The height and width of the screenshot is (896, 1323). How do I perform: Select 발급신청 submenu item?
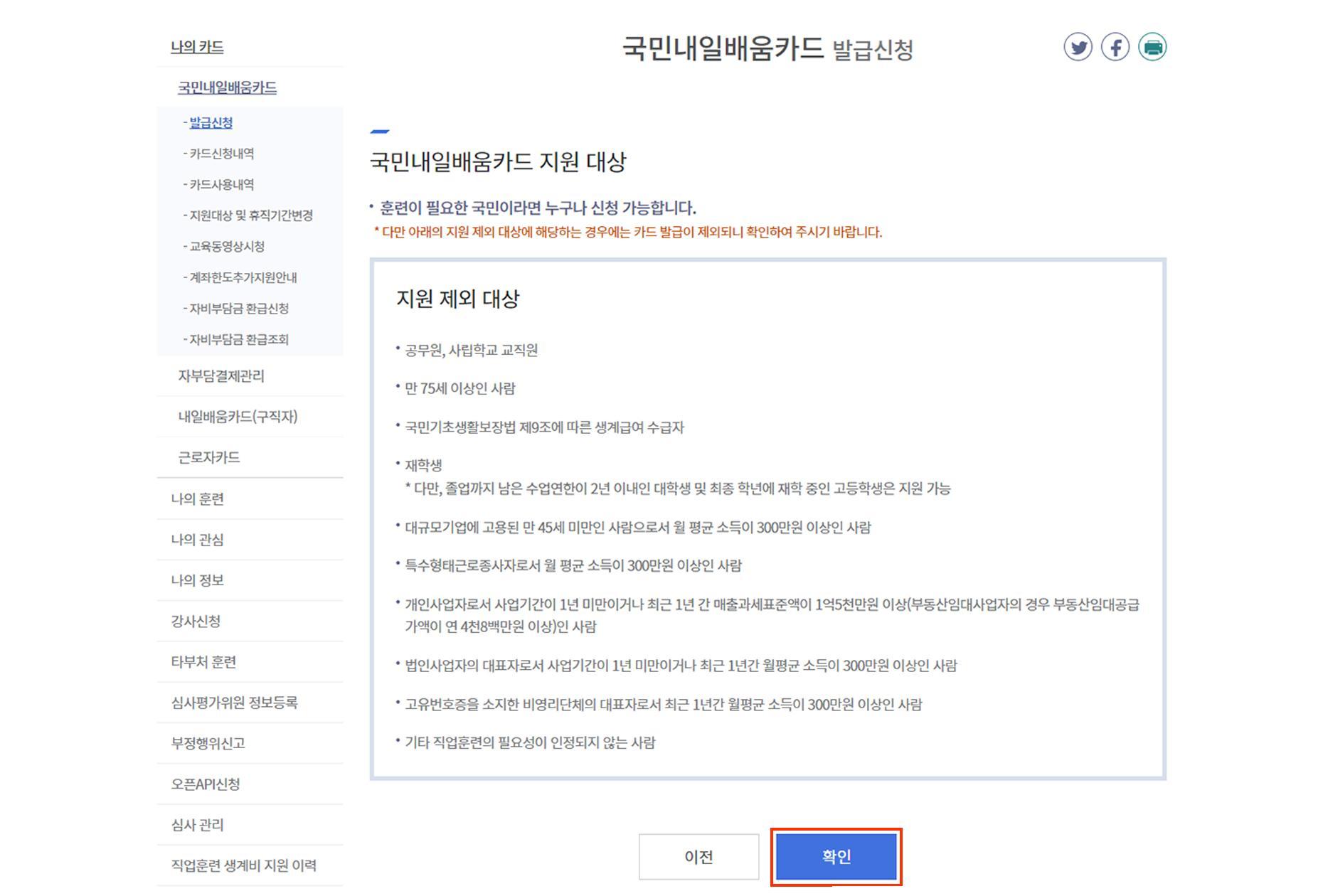pos(211,122)
